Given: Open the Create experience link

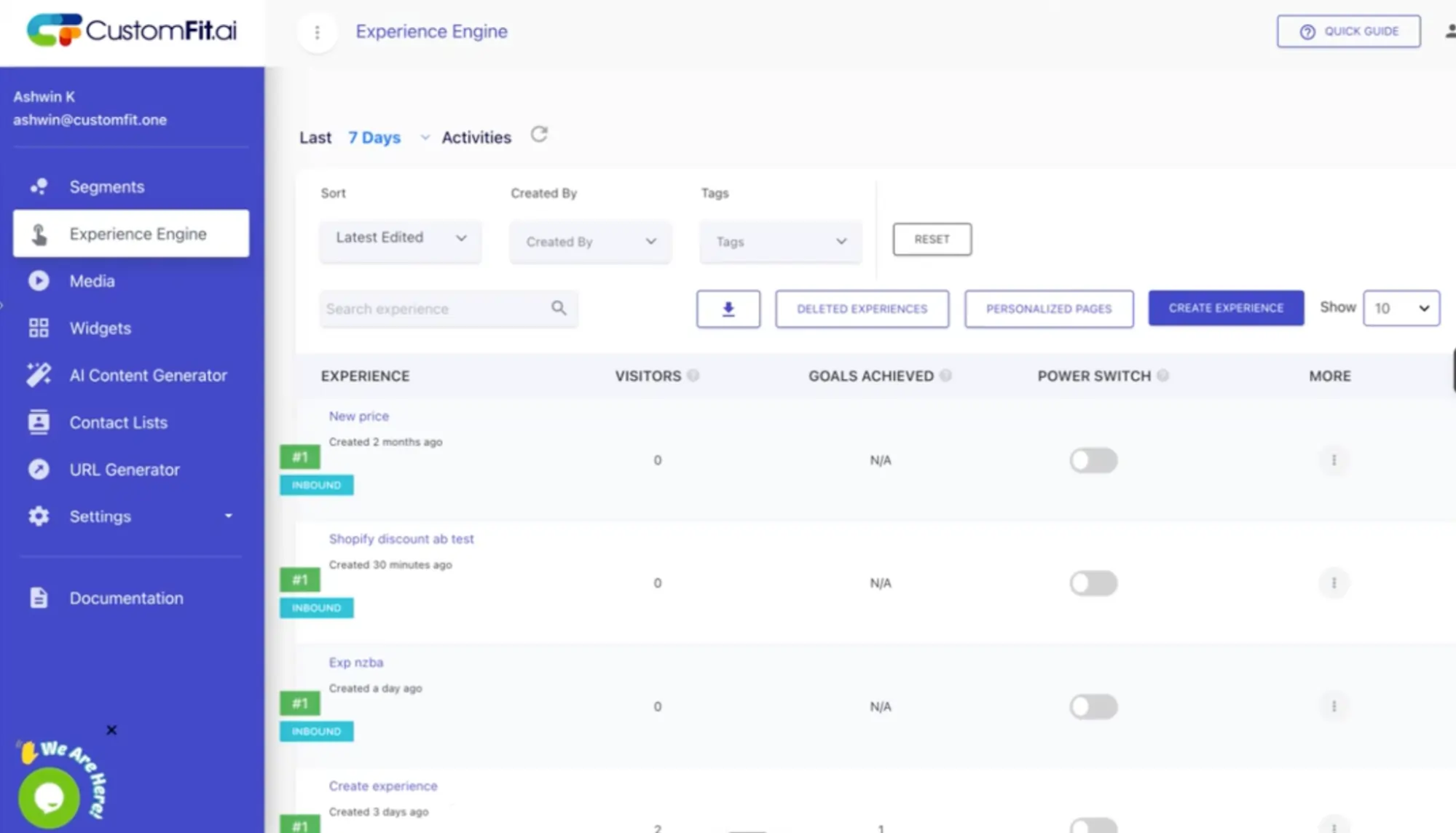Looking at the screenshot, I should coord(383,786).
